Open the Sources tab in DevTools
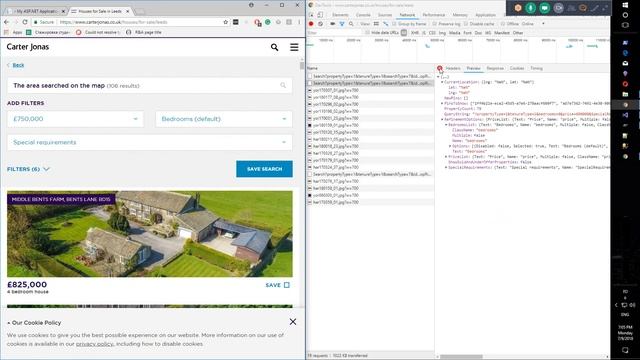Viewport: 640px width, 360px height. point(384,15)
